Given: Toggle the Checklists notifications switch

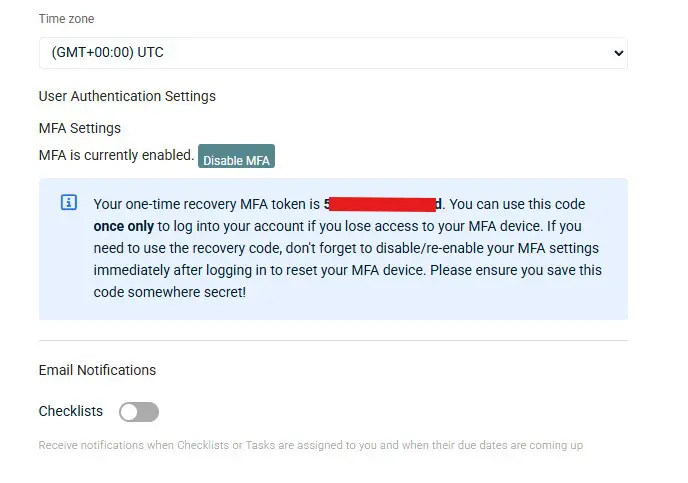Looking at the screenshot, I should (x=139, y=412).
